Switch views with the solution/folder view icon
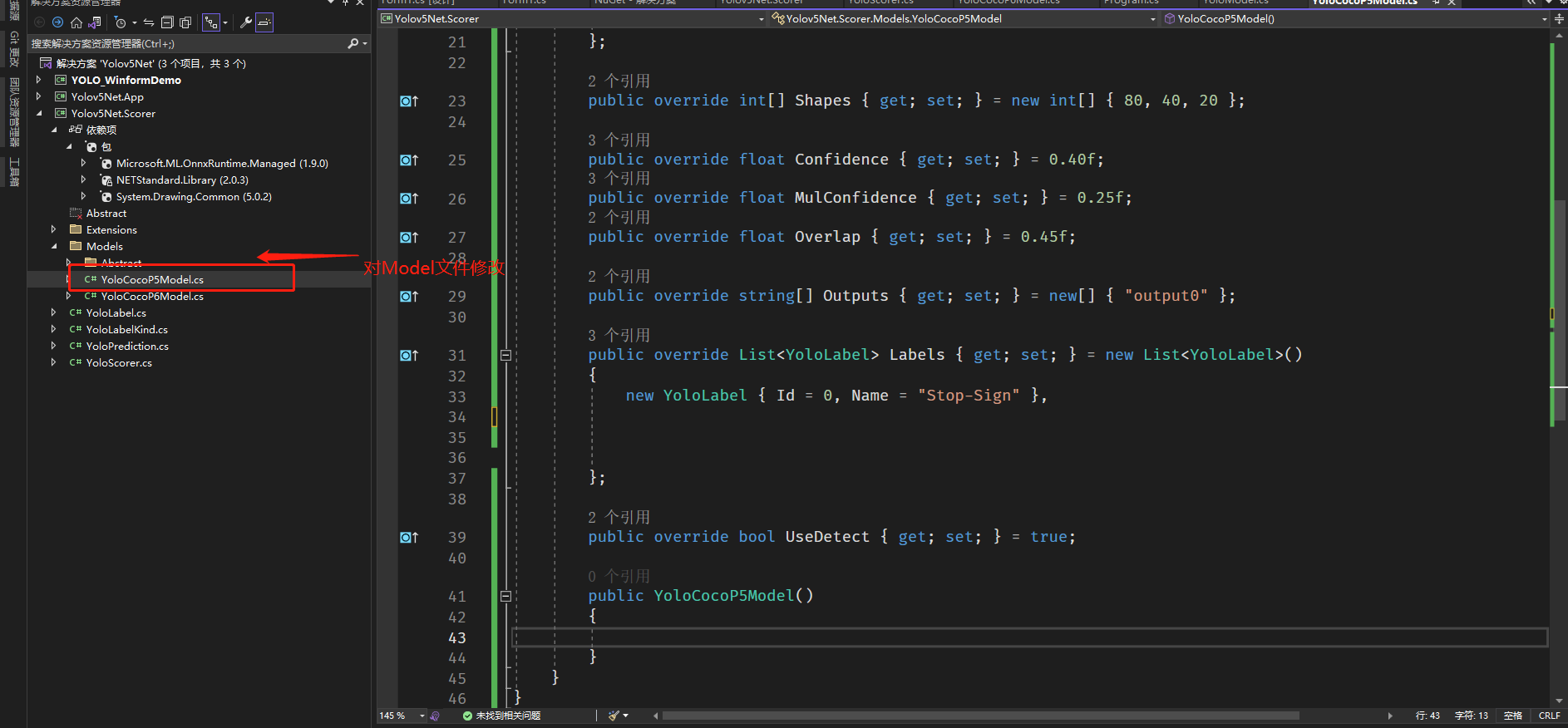 [95, 22]
